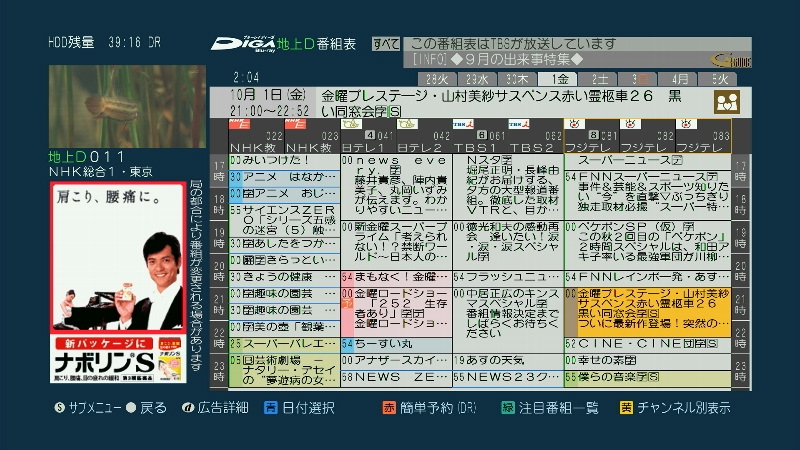The height and width of the screenshot is (450, 800).
Task: Select program FNNレインボー発
Action: tap(647, 277)
